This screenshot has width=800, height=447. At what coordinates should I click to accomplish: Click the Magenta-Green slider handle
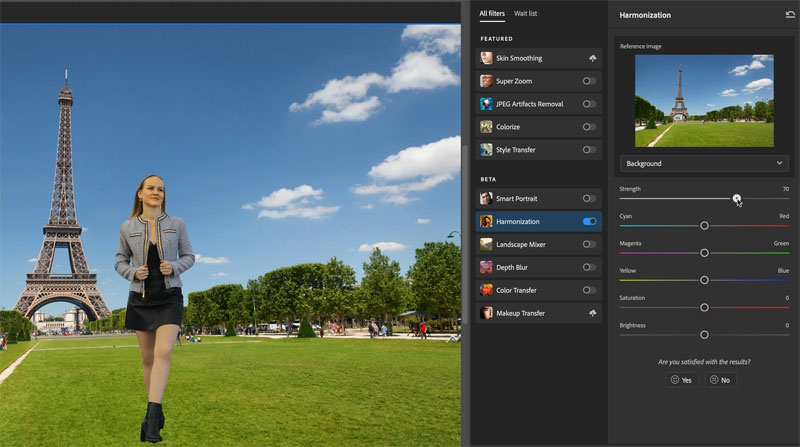coord(704,253)
